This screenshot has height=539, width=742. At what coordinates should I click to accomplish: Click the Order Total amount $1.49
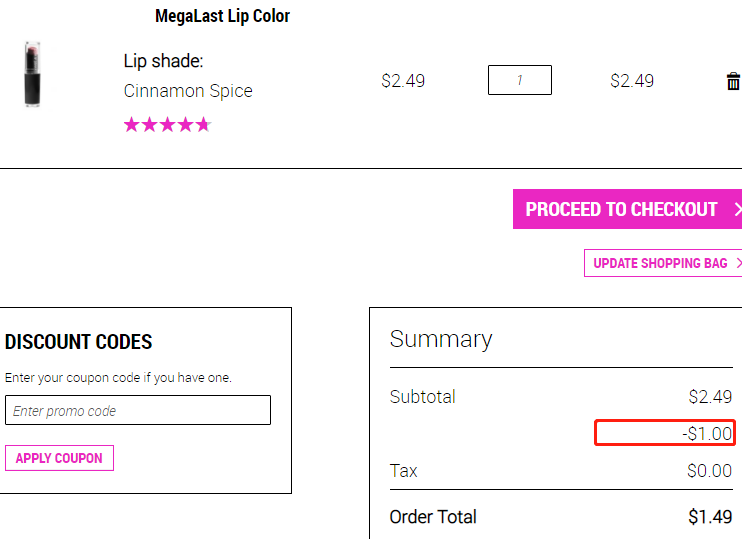point(710,517)
